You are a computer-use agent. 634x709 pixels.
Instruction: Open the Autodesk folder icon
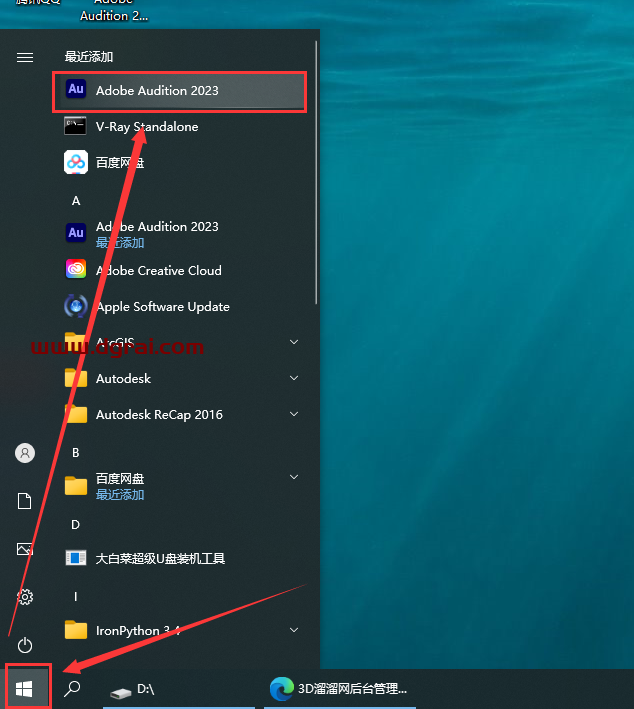pyautogui.click(x=76, y=378)
